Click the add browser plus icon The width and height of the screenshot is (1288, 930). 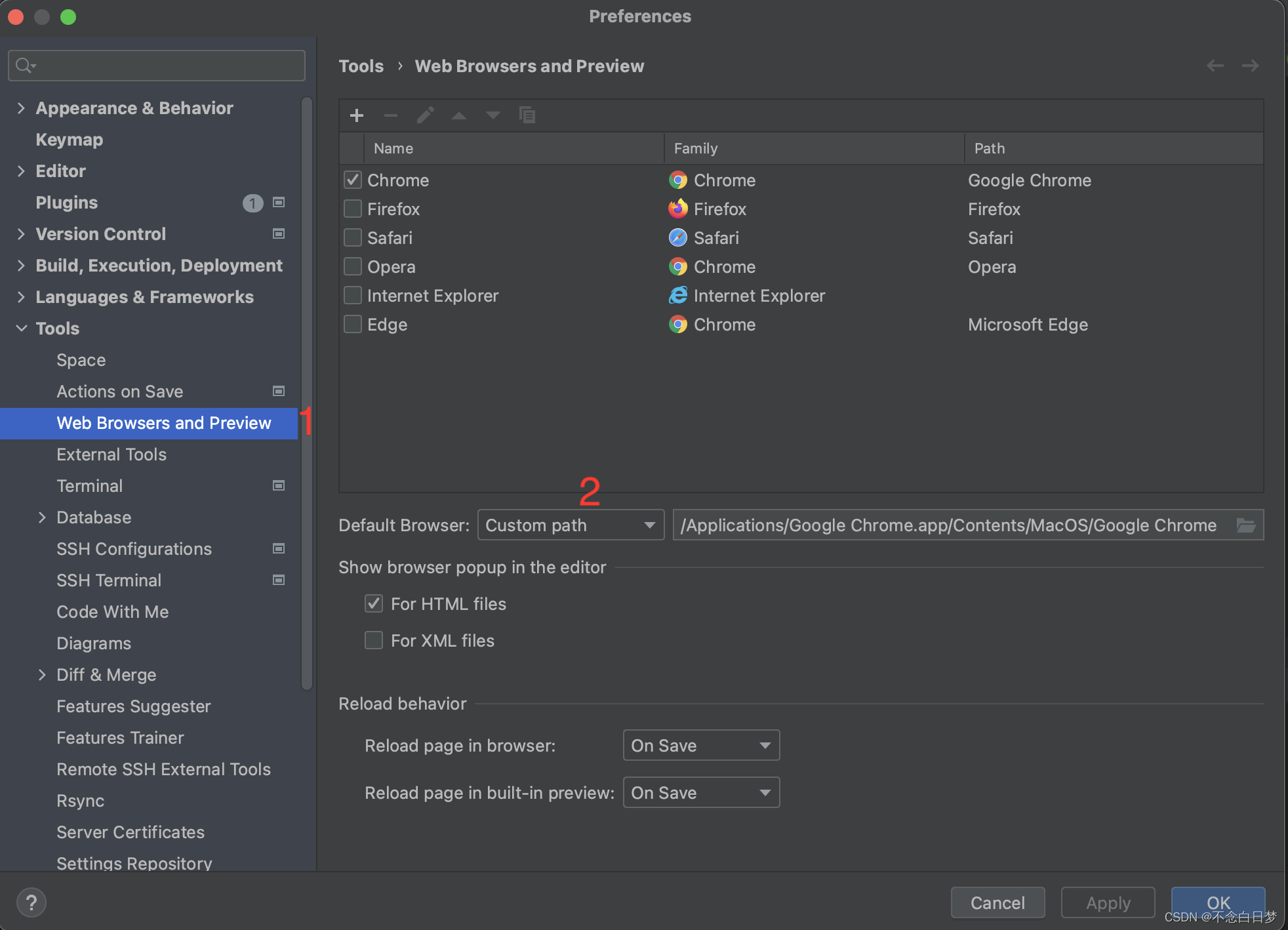(x=357, y=115)
